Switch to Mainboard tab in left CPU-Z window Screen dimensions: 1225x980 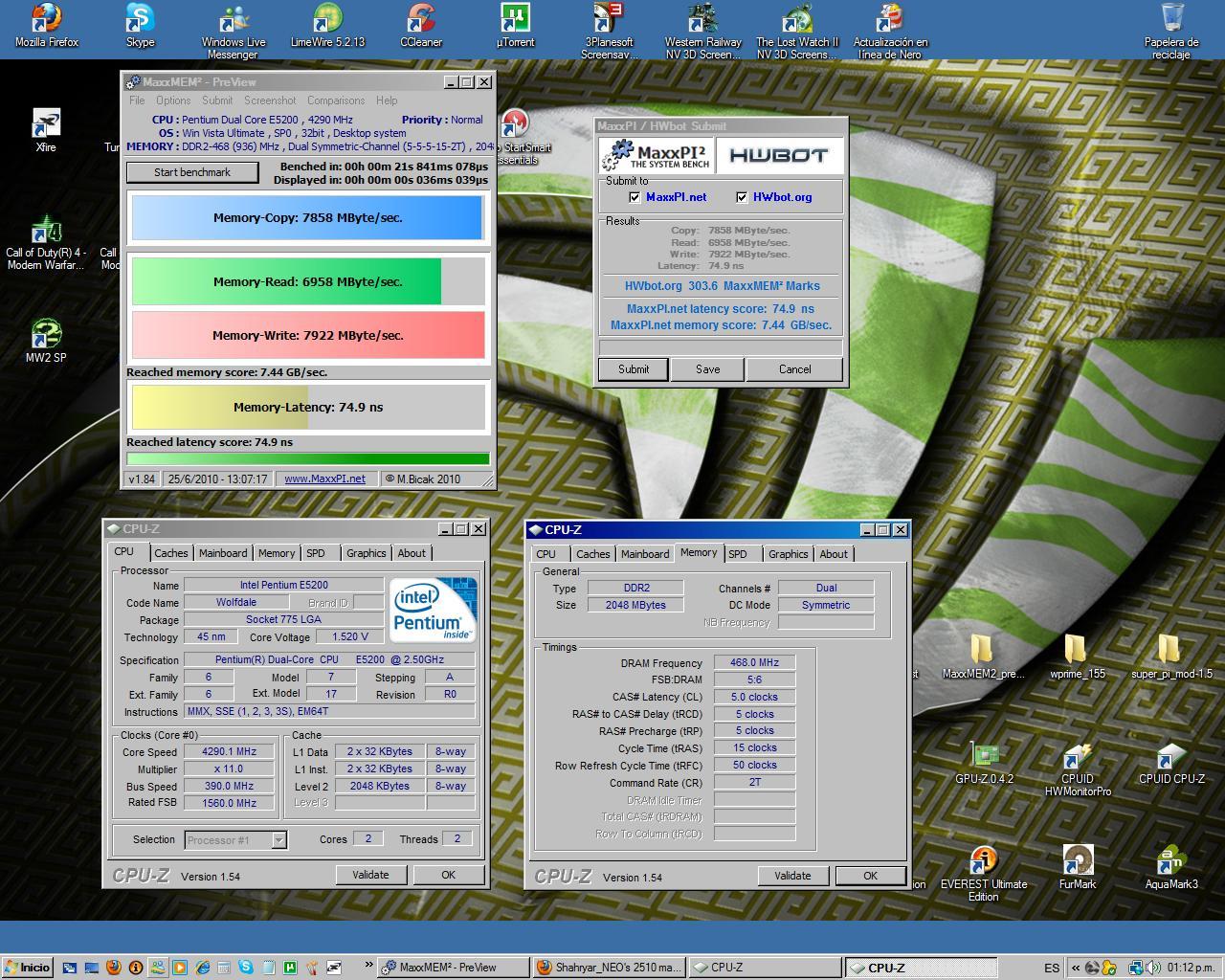(x=223, y=553)
